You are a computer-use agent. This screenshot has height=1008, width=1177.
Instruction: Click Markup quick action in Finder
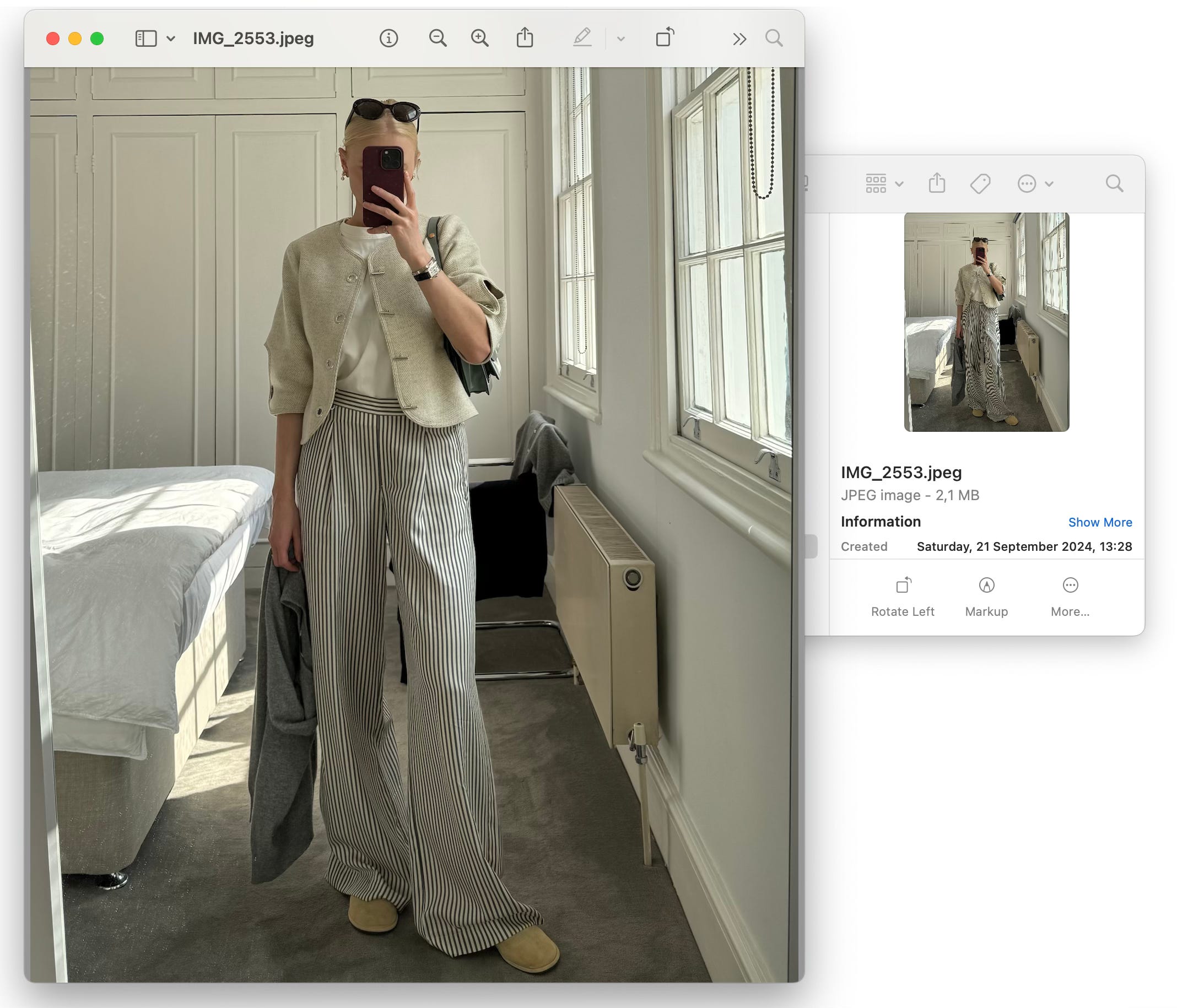pos(986,598)
